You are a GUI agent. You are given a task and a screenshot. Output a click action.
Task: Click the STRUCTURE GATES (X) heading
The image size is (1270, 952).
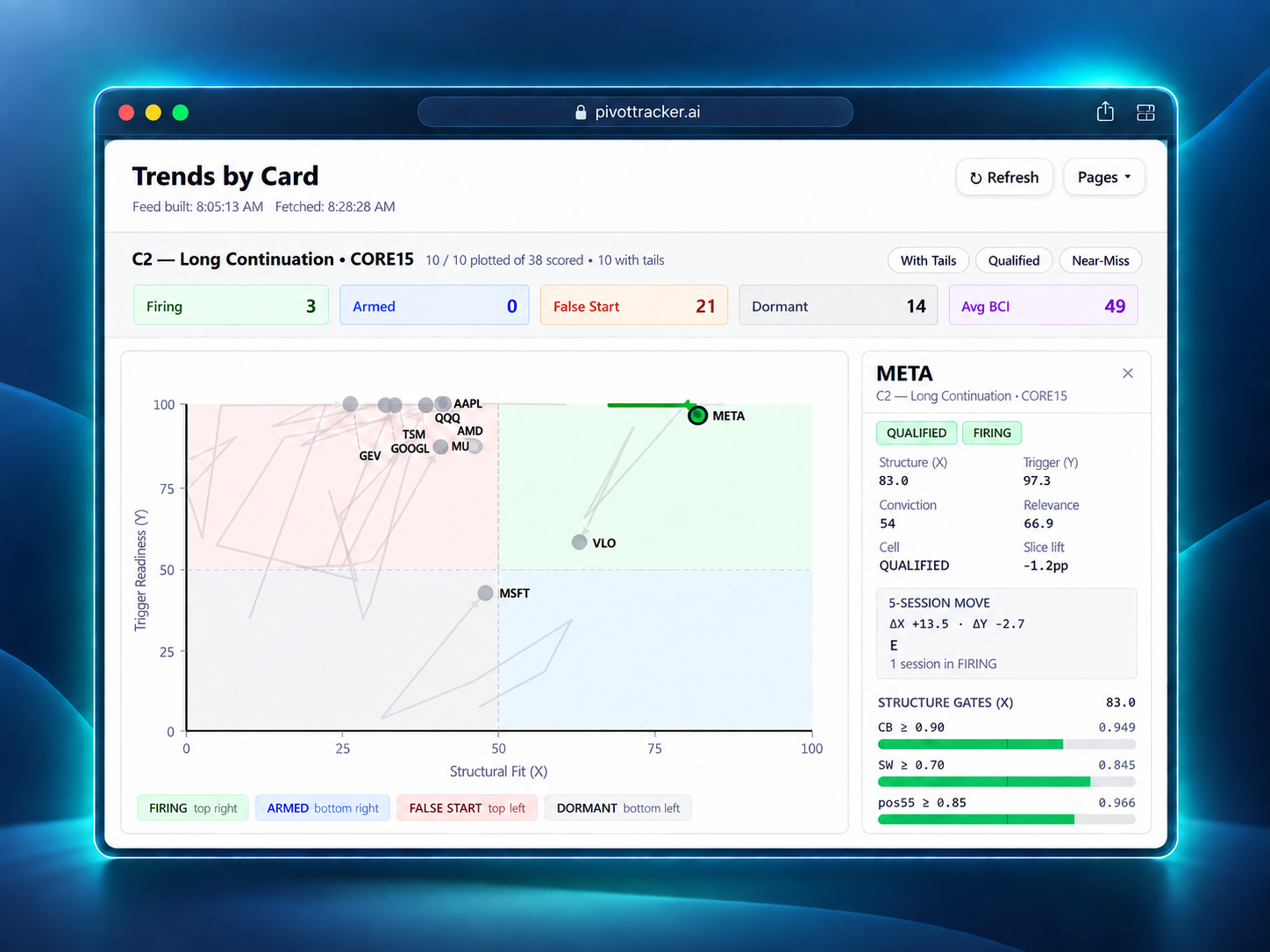tap(945, 703)
